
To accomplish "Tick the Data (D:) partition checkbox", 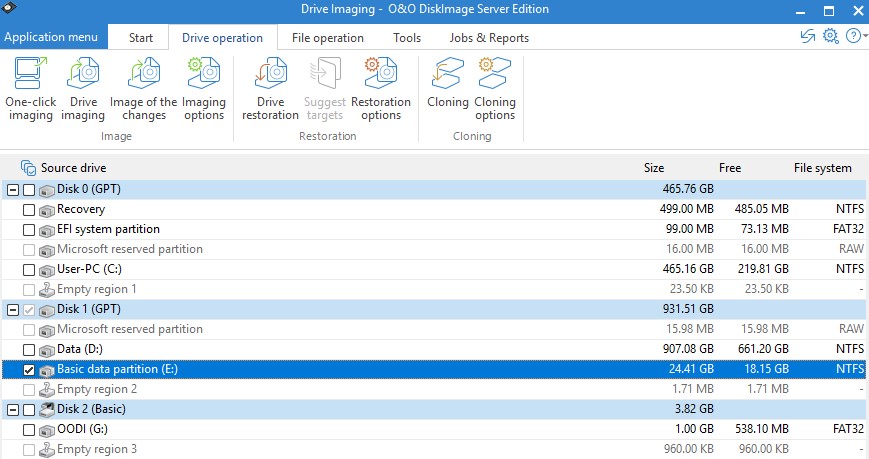I will coord(29,349).
